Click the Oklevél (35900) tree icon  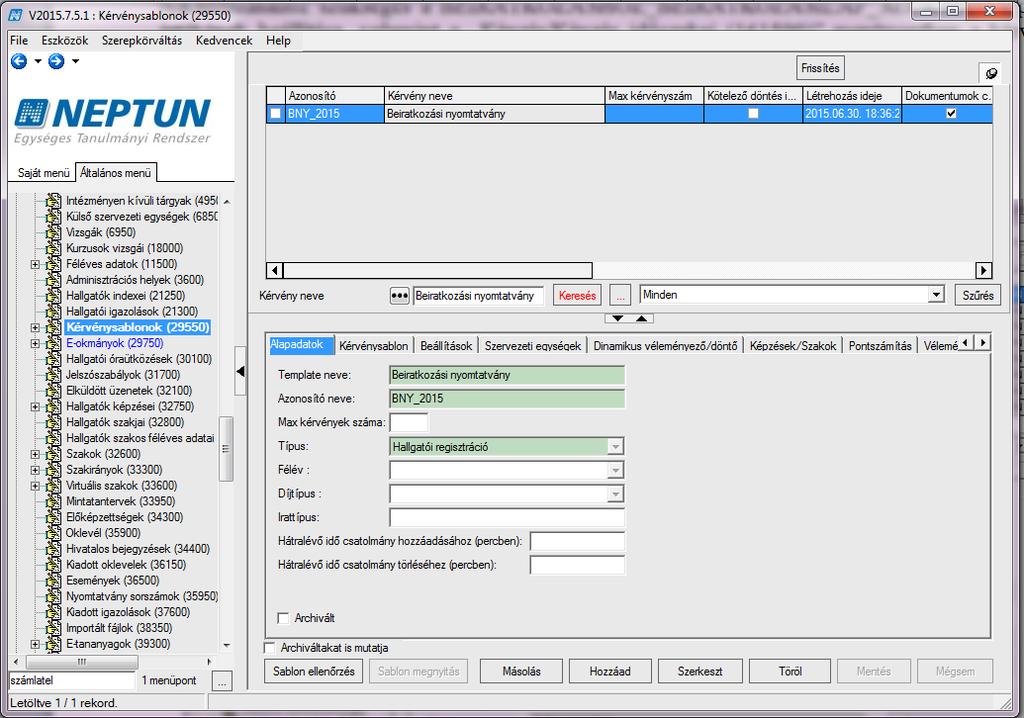coord(54,533)
